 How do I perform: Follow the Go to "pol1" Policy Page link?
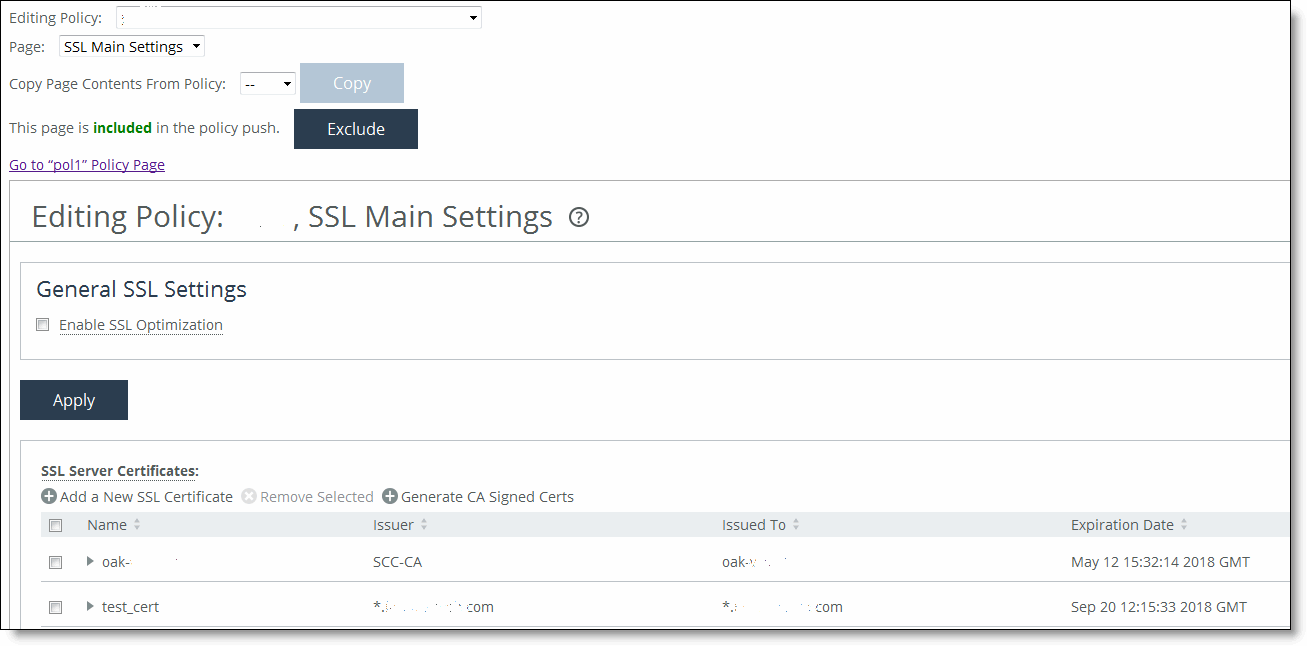pyautogui.click(x=87, y=165)
